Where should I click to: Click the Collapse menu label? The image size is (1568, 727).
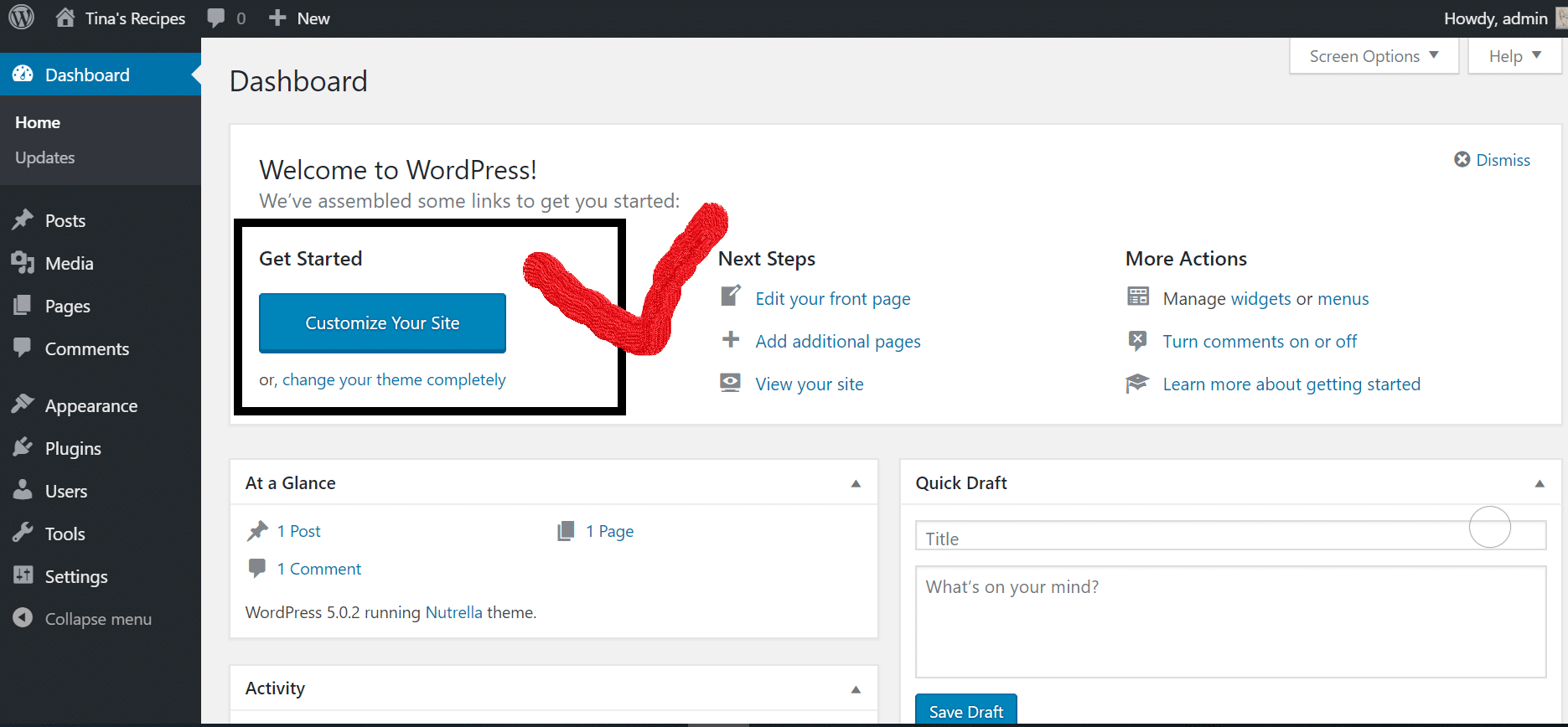98,619
